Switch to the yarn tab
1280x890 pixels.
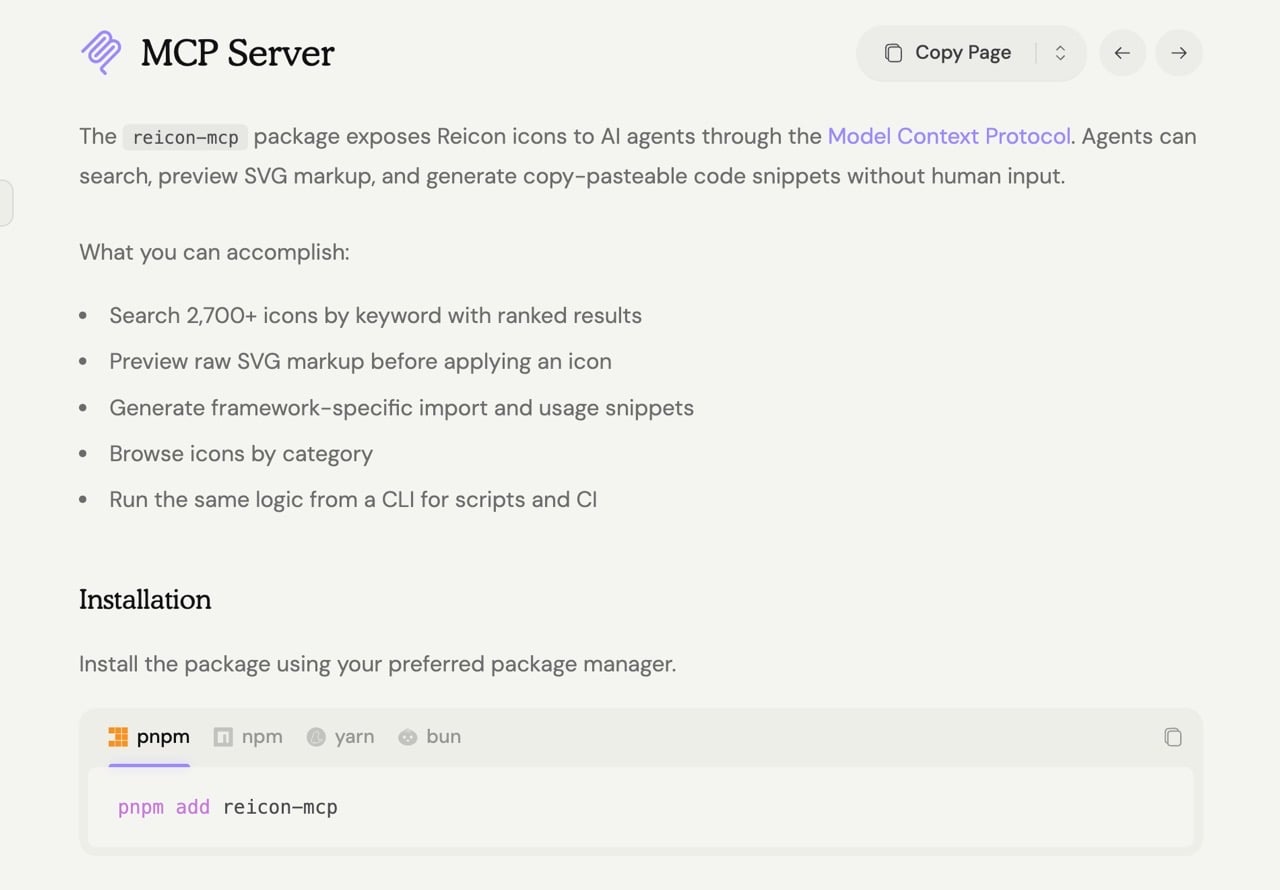click(x=341, y=737)
